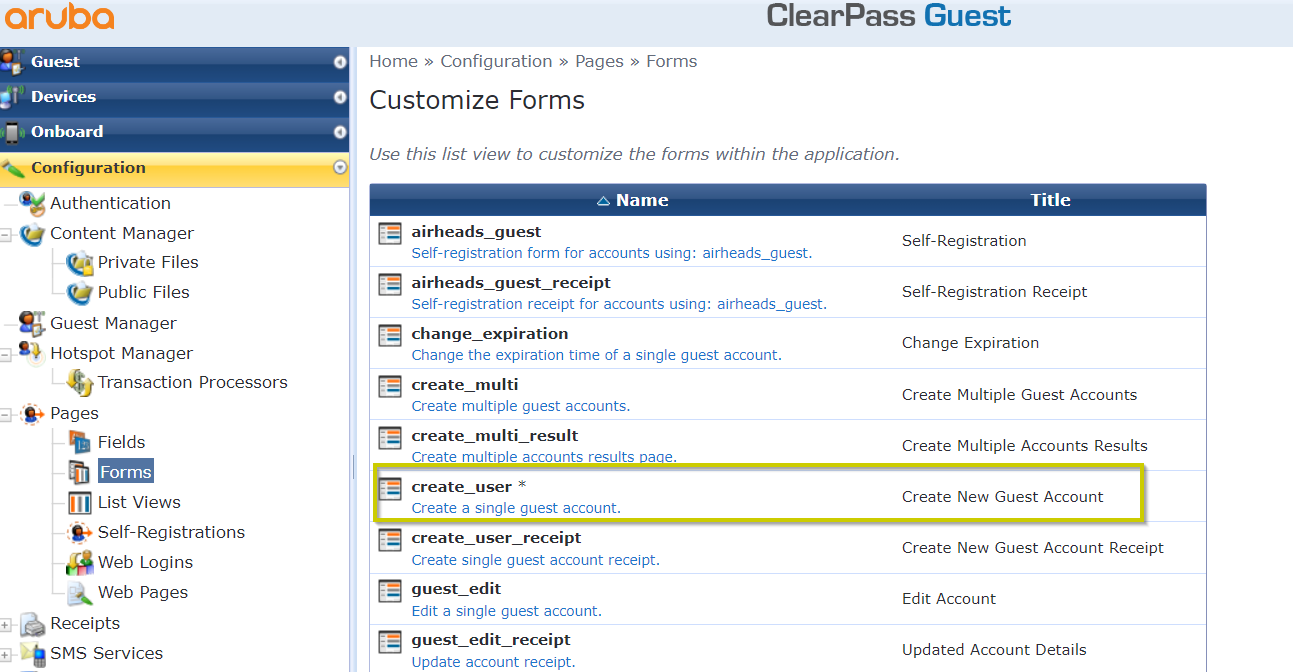
Task: Open Forms in breadcrumb
Action: 672,61
